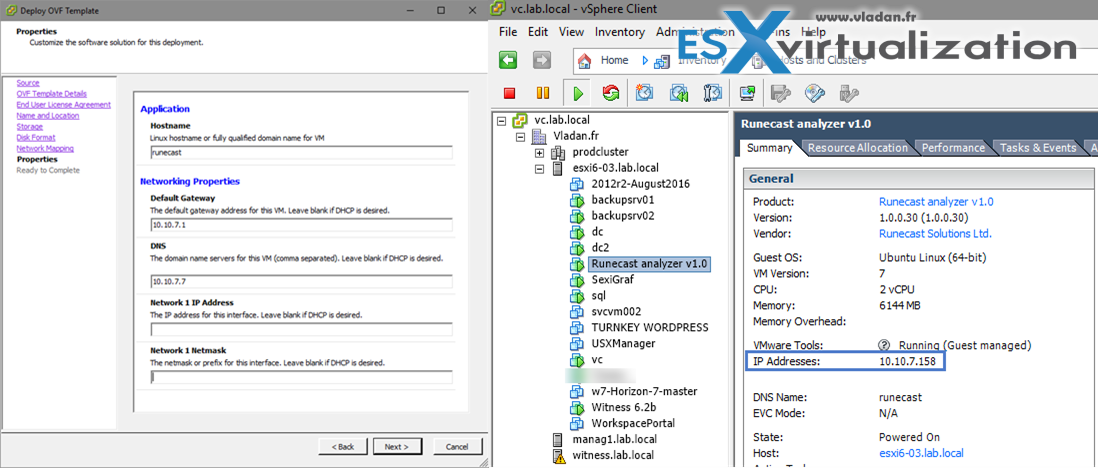Click the host icon beside manag1.lab.local
This screenshot has height=468, width=1098.
(558, 440)
